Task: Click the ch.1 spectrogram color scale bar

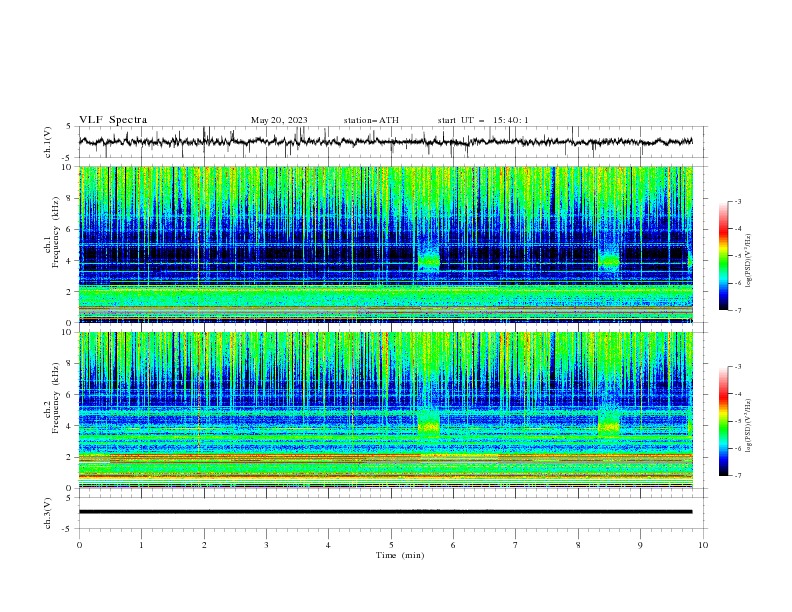Action: (723, 255)
